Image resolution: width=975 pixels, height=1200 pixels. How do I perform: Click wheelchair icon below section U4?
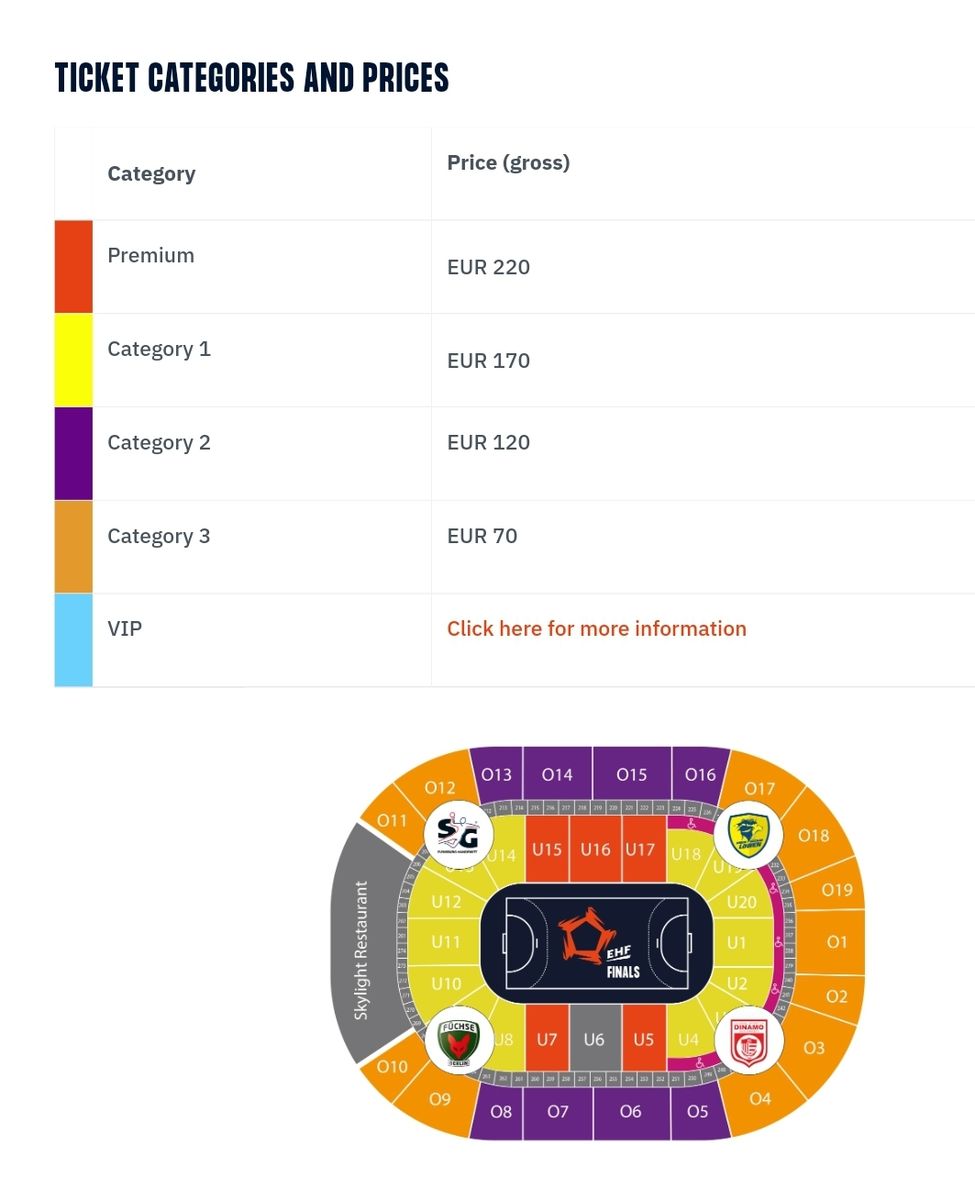[699, 1063]
